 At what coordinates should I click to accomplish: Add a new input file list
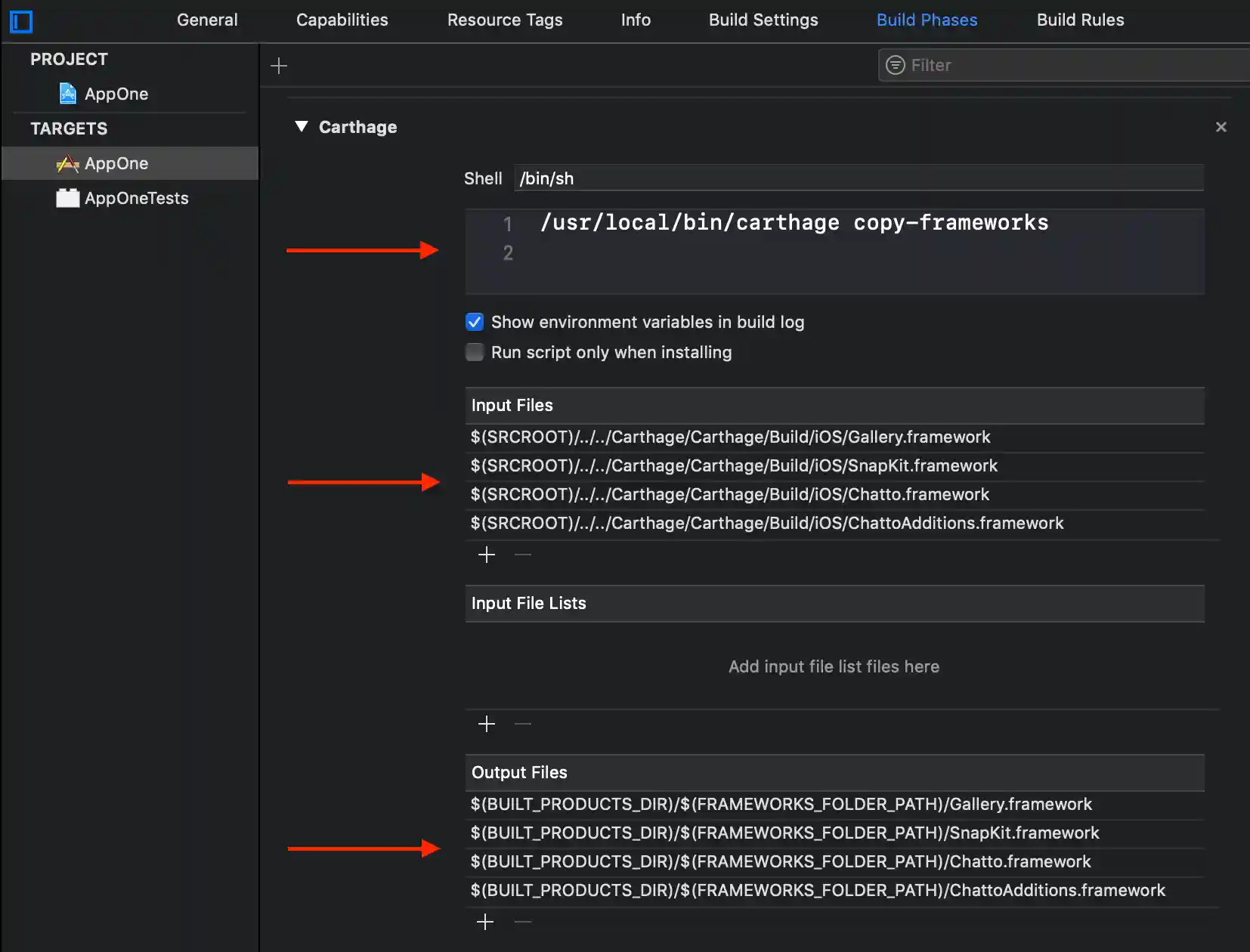[x=487, y=725]
